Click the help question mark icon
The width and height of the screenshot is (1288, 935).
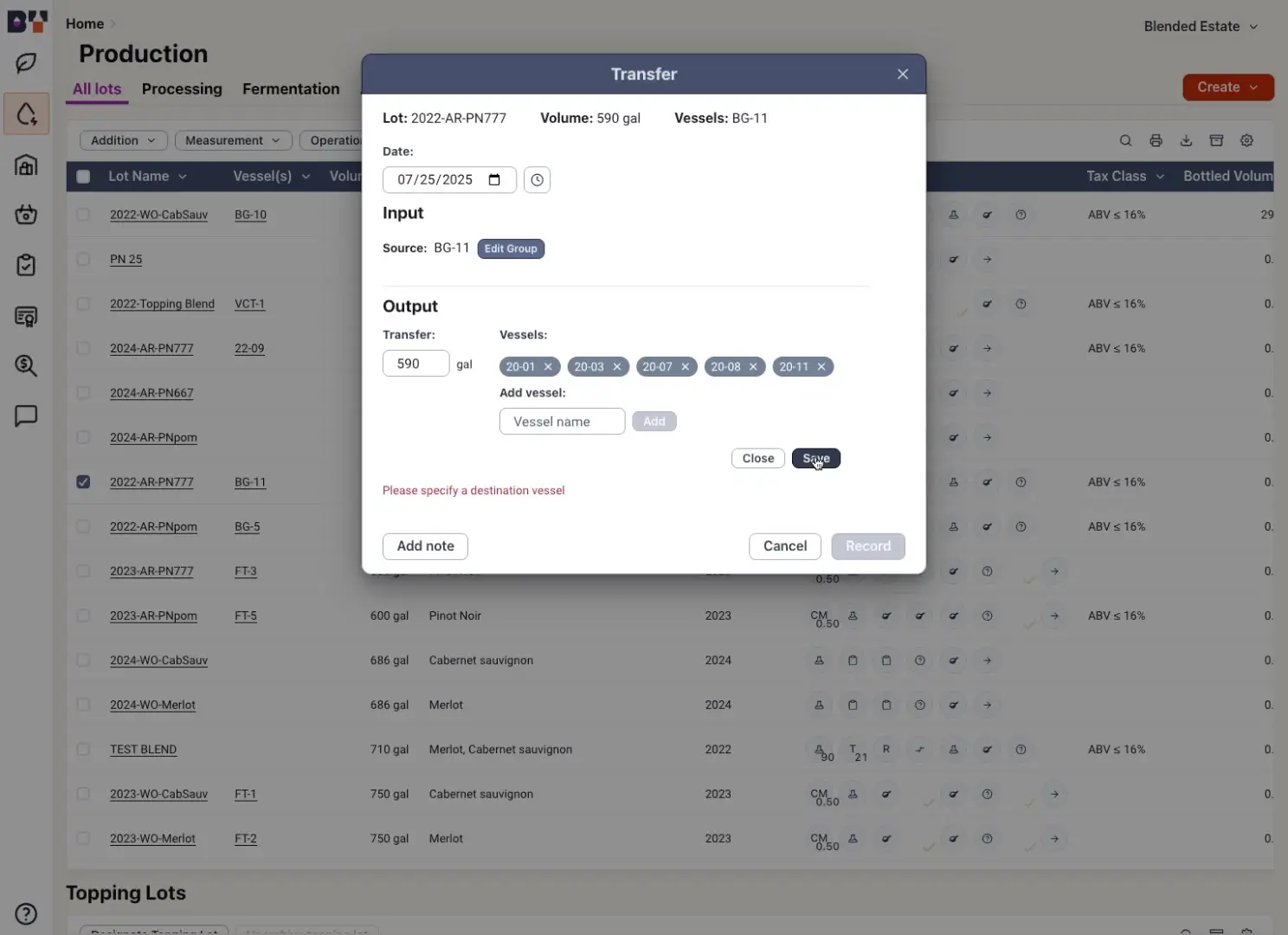point(26,913)
